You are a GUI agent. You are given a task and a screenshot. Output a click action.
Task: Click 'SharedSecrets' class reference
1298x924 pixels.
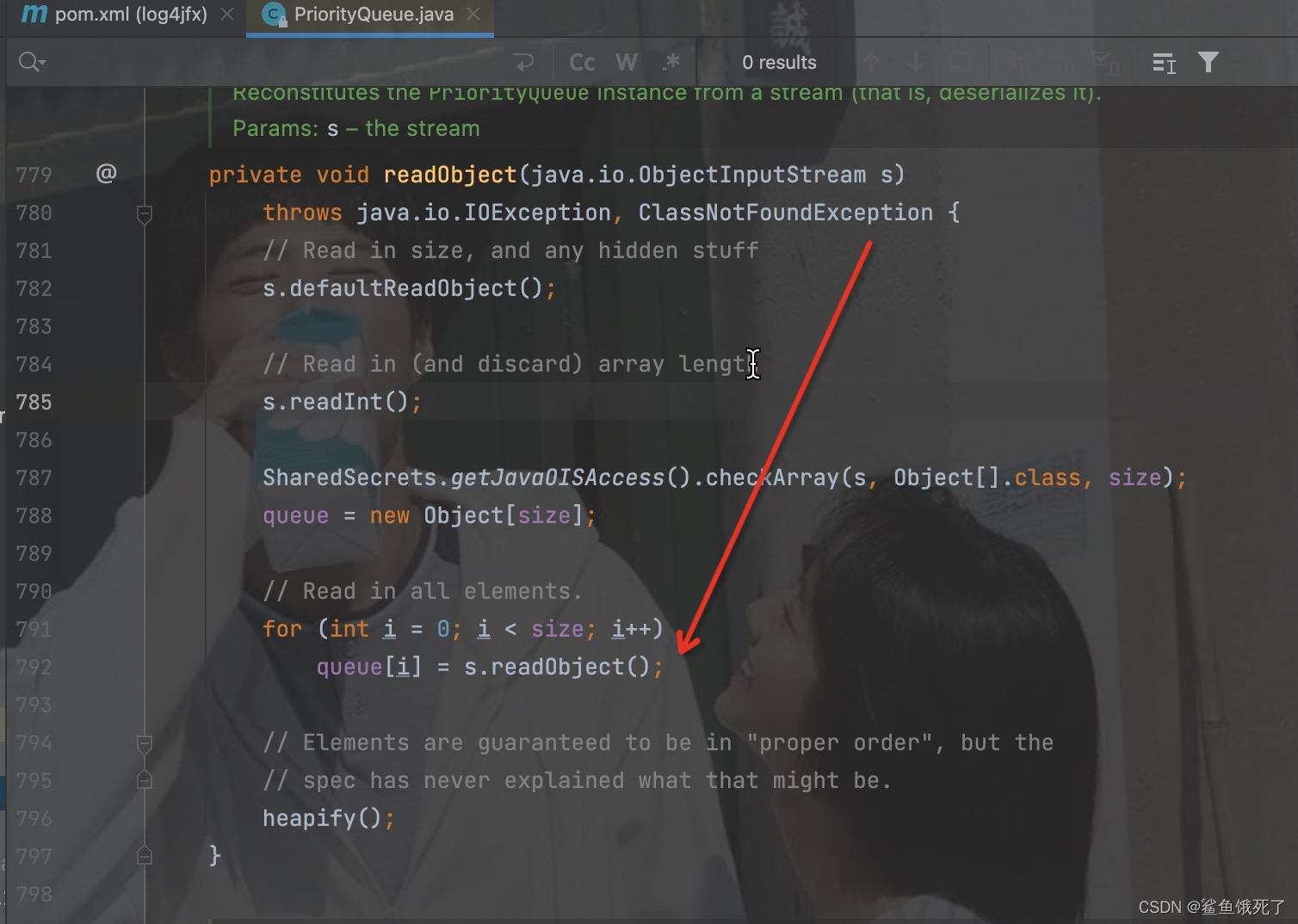[x=349, y=477]
